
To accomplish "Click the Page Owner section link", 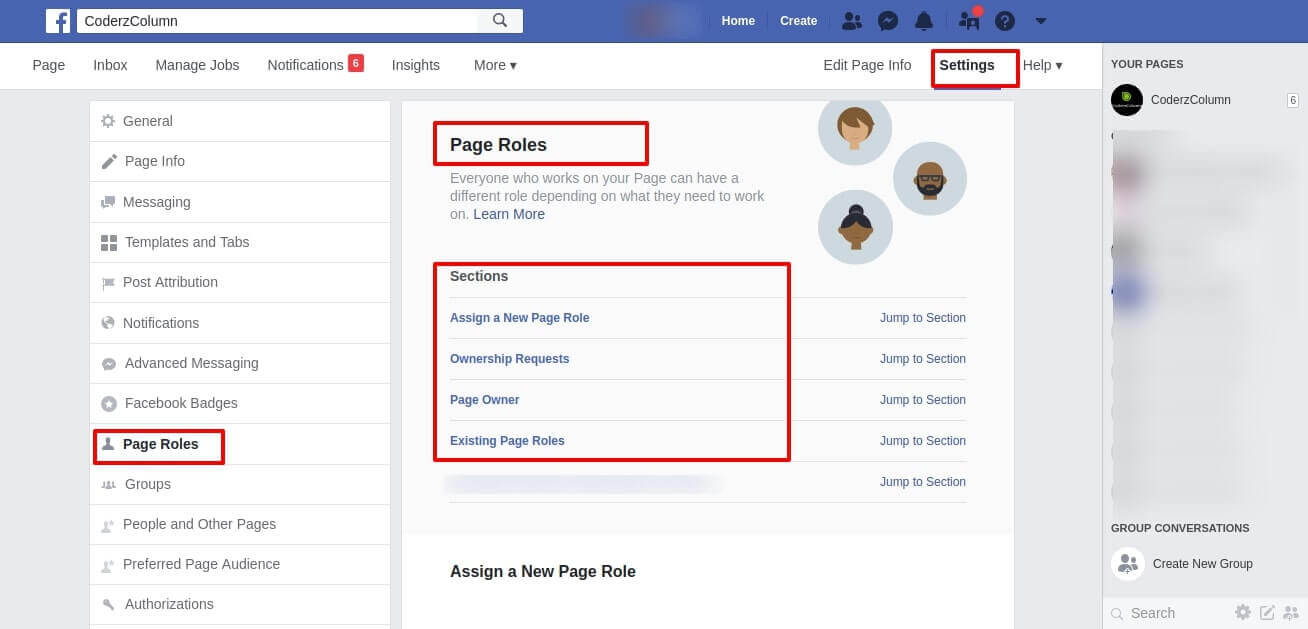I will pyautogui.click(x=484, y=400).
